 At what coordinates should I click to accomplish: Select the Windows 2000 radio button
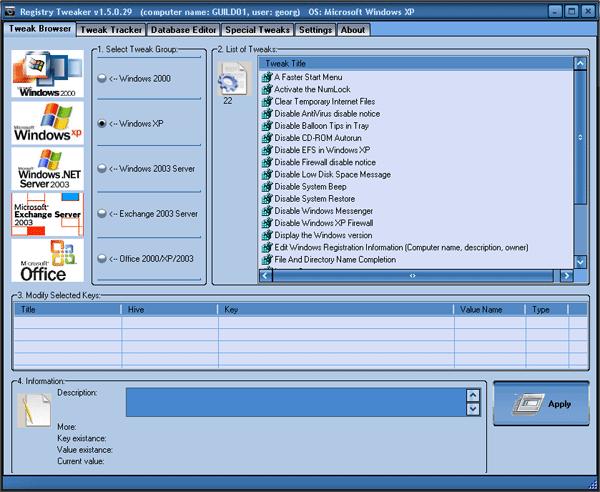tap(101, 77)
